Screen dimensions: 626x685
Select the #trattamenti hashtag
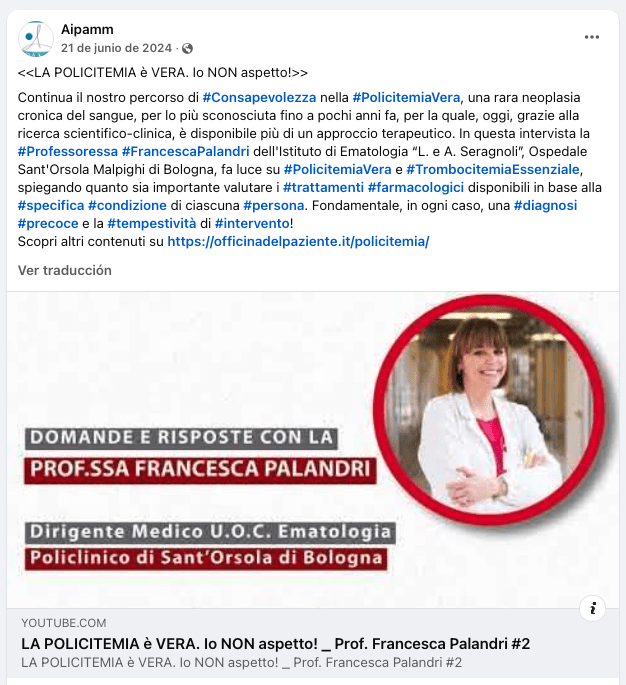tap(323, 187)
